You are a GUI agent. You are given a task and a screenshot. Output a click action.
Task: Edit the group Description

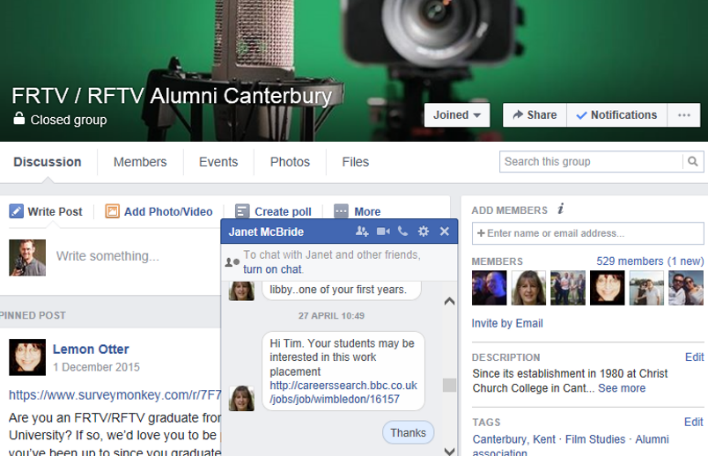click(694, 357)
